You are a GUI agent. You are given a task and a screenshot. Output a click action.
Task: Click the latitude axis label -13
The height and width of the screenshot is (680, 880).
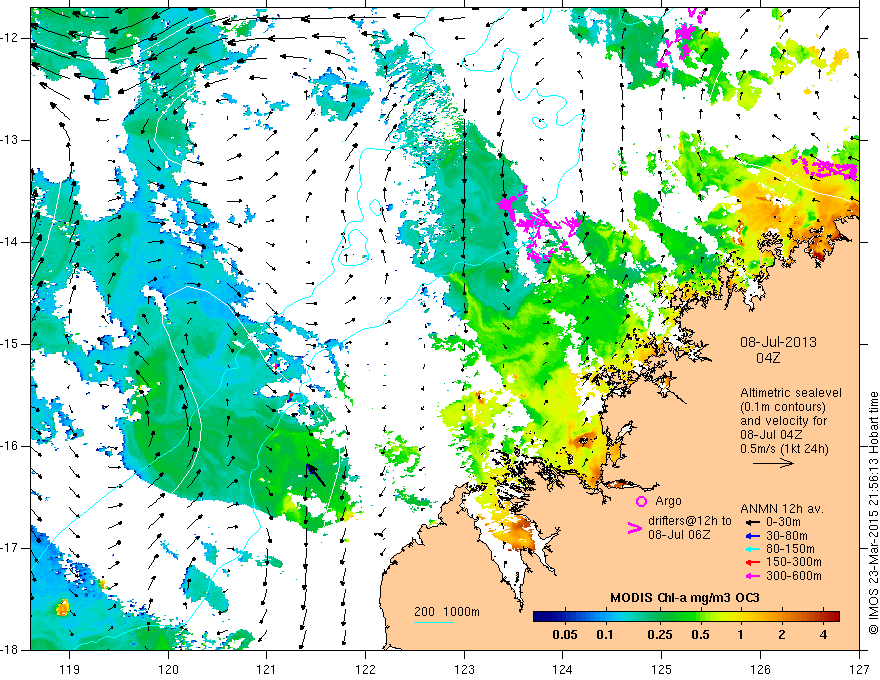(10, 140)
